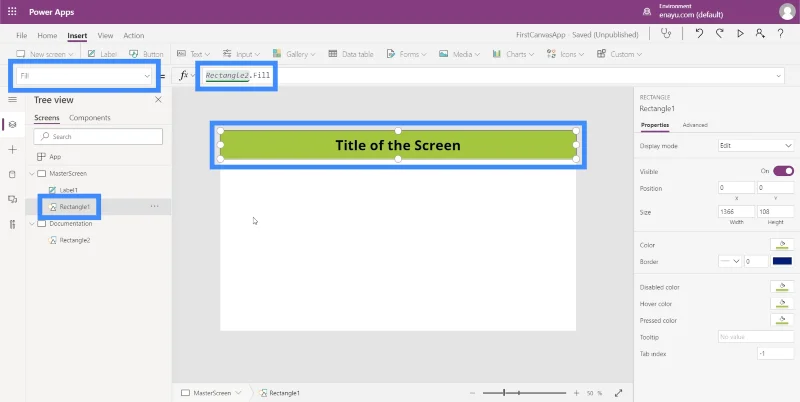Screen dimensions: 800x402
Task: Close the Tree view panel
Action: [x=158, y=99]
